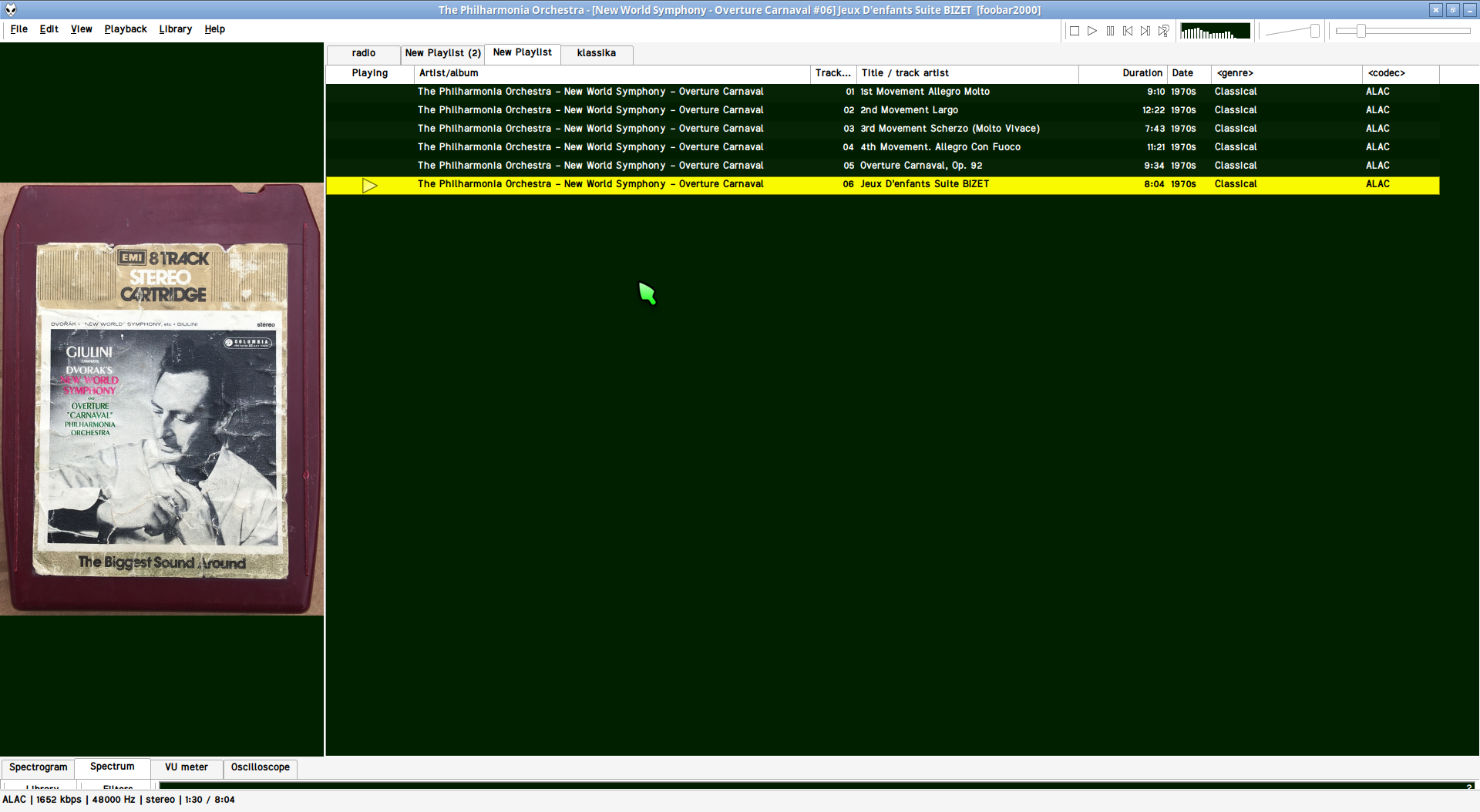The width and height of the screenshot is (1480, 812).
Task: Pause playback with the toolbar Pause icon
Action: click(1110, 31)
